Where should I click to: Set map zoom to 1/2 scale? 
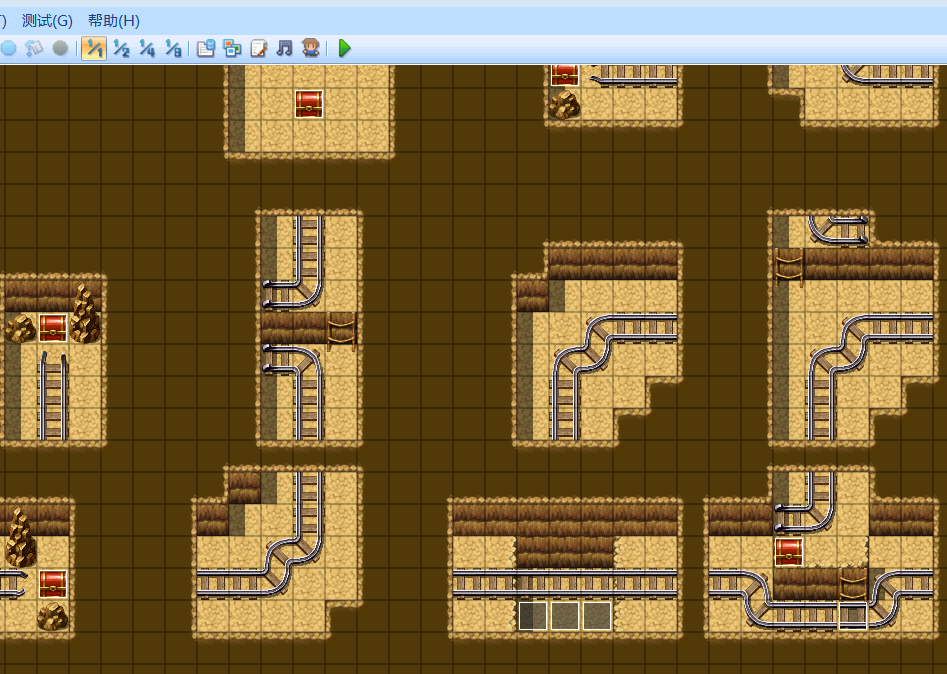click(121, 48)
